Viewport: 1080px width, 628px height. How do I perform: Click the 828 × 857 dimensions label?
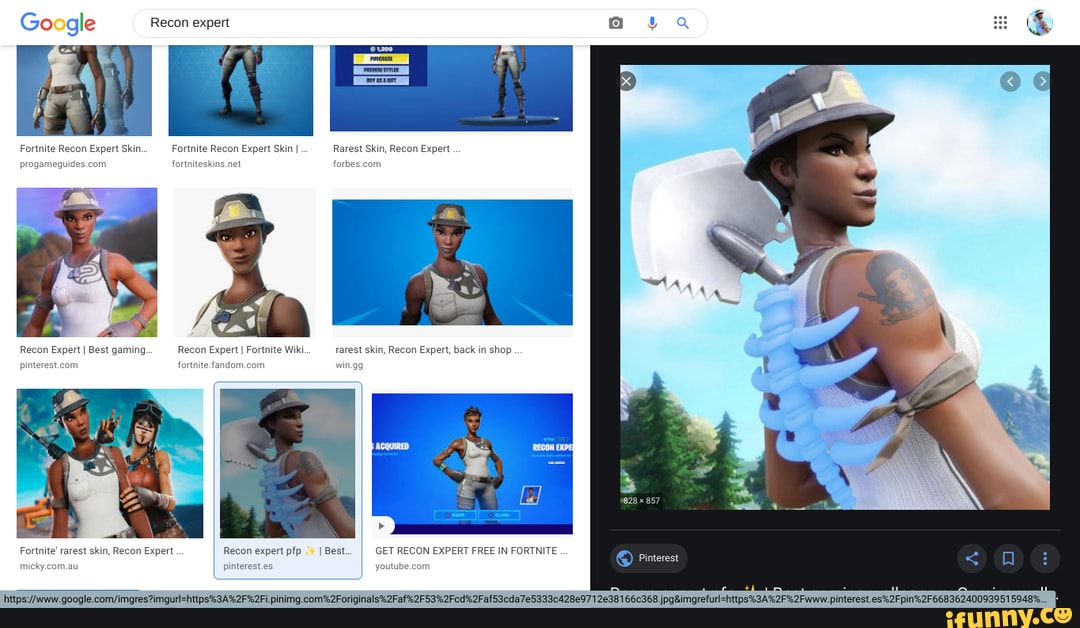[x=641, y=501]
